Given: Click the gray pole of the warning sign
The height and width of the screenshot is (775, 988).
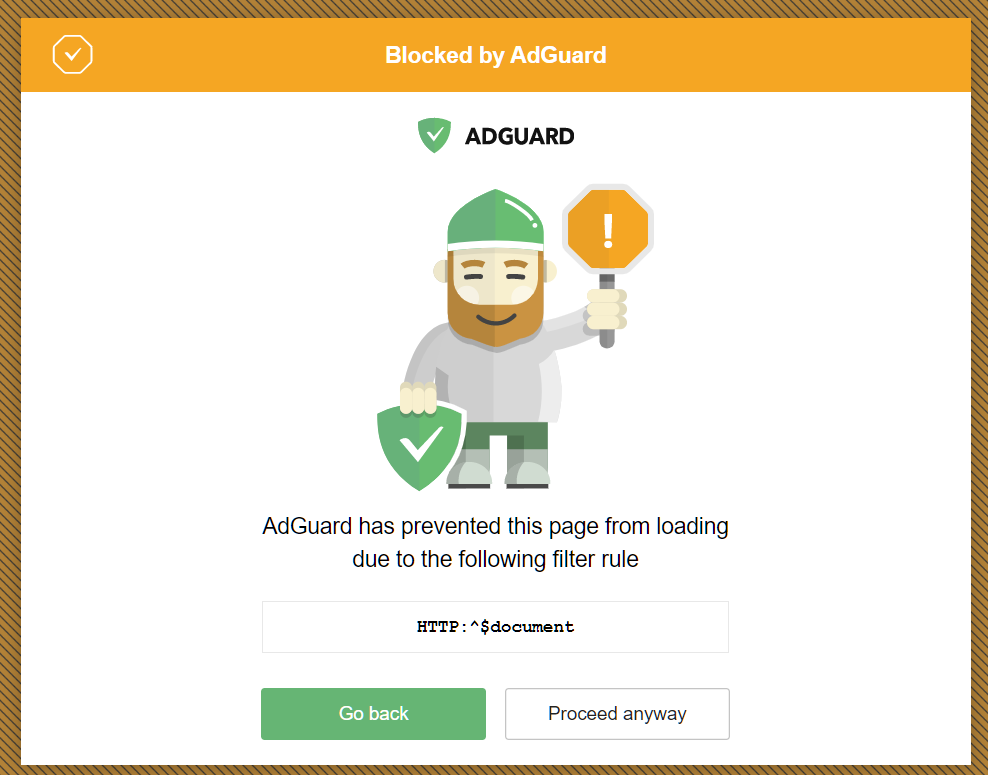Looking at the screenshot, I should click(607, 337).
